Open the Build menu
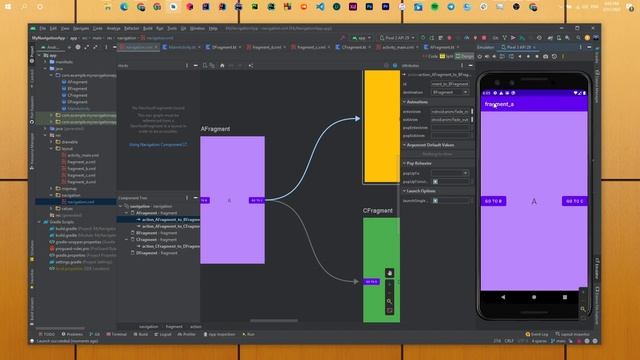Viewport: 640px width, 360px height. pyautogui.click(x=148, y=29)
